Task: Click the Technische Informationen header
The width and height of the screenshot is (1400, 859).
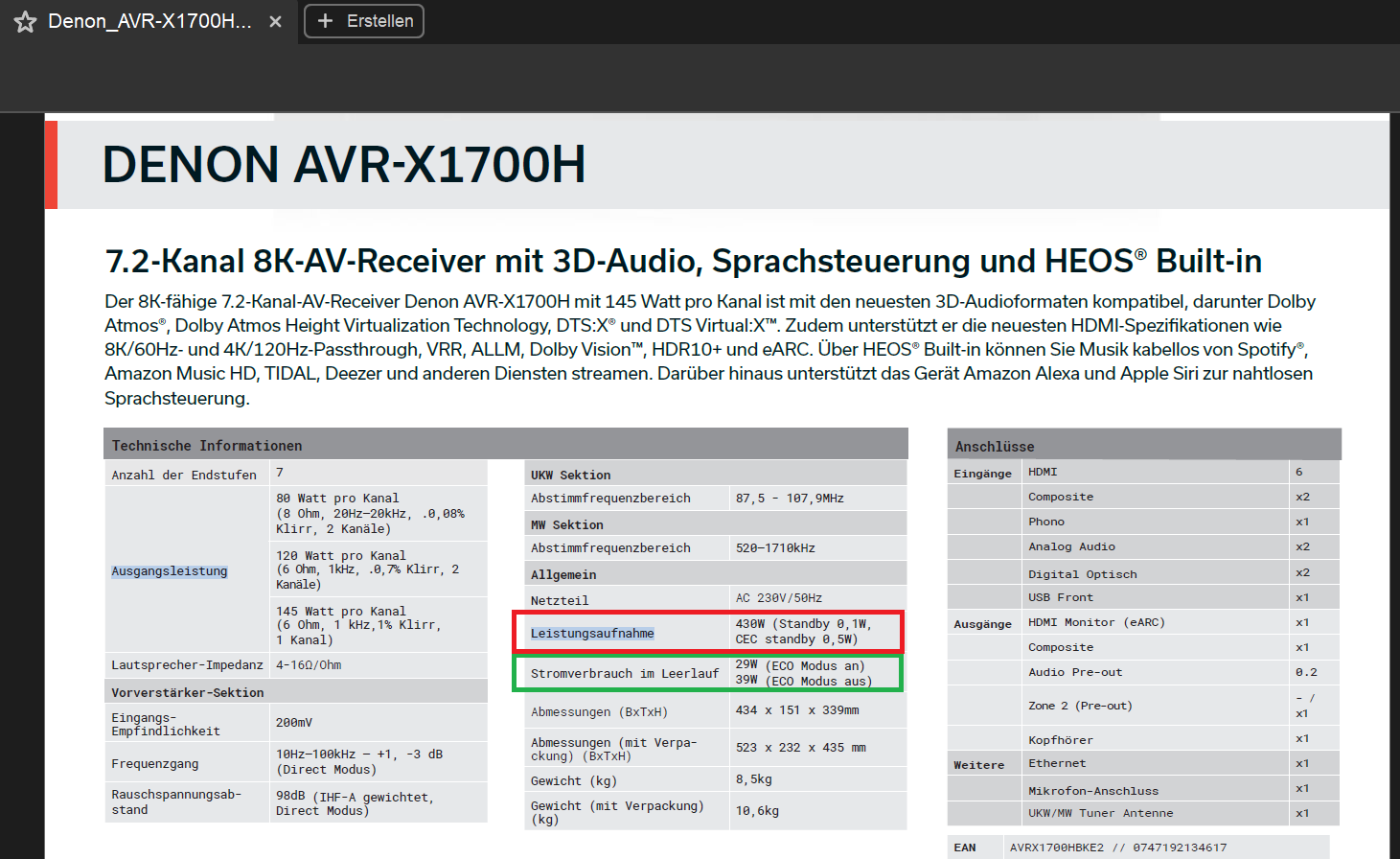Action: tap(207, 446)
